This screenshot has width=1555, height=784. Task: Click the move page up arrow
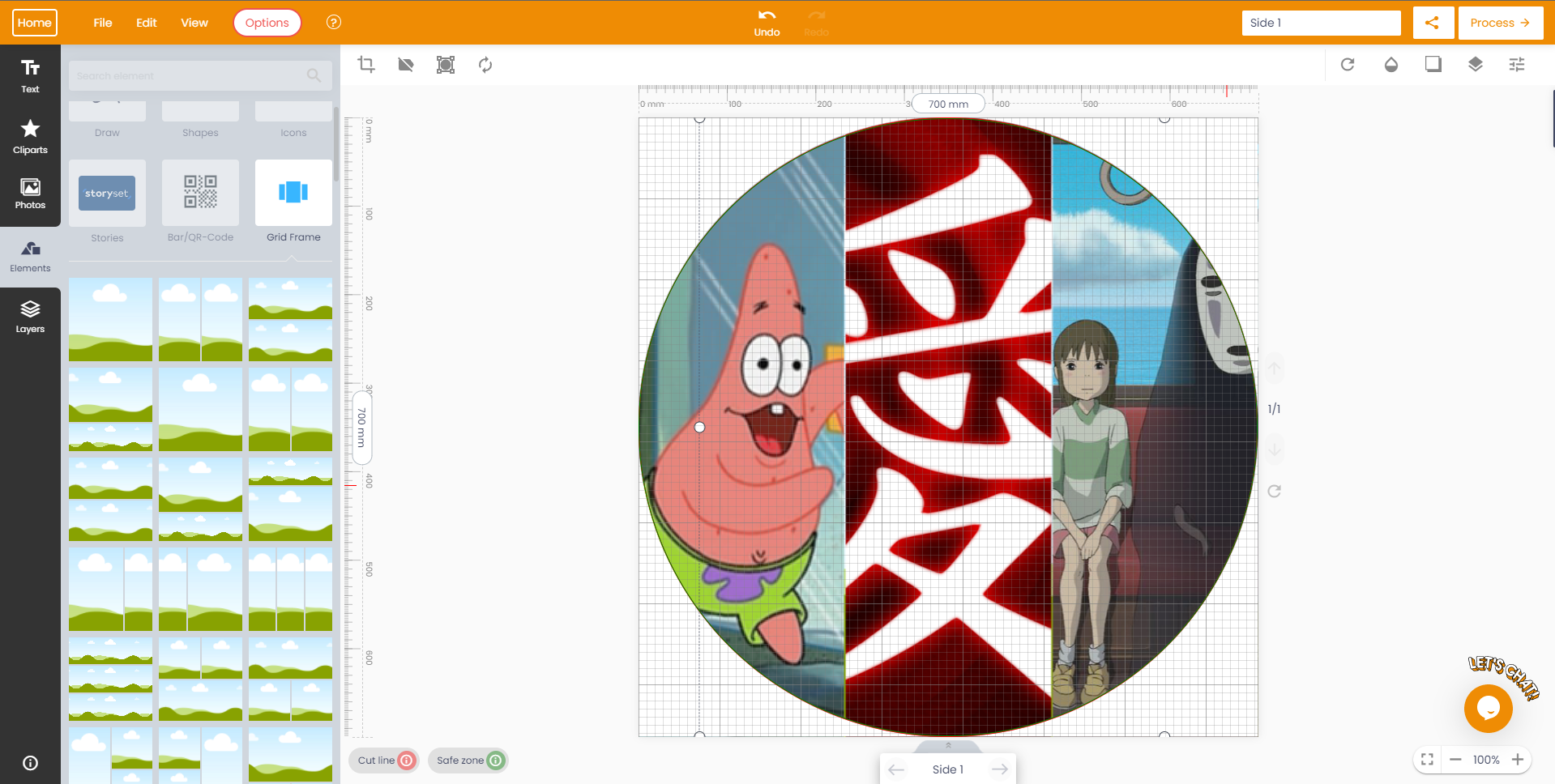1274,369
